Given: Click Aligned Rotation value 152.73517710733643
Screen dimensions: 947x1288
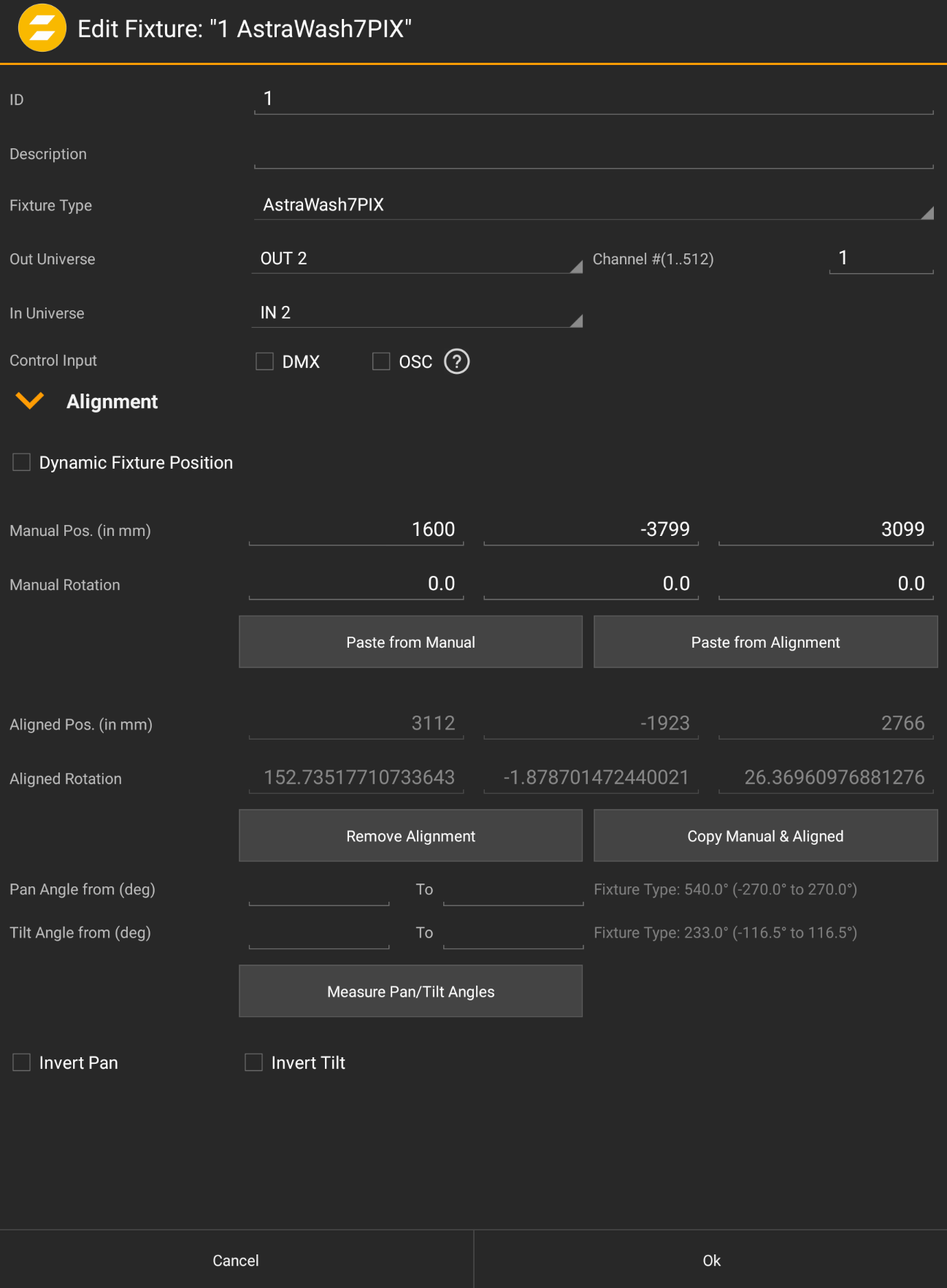Looking at the screenshot, I should click(x=356, y=778).
